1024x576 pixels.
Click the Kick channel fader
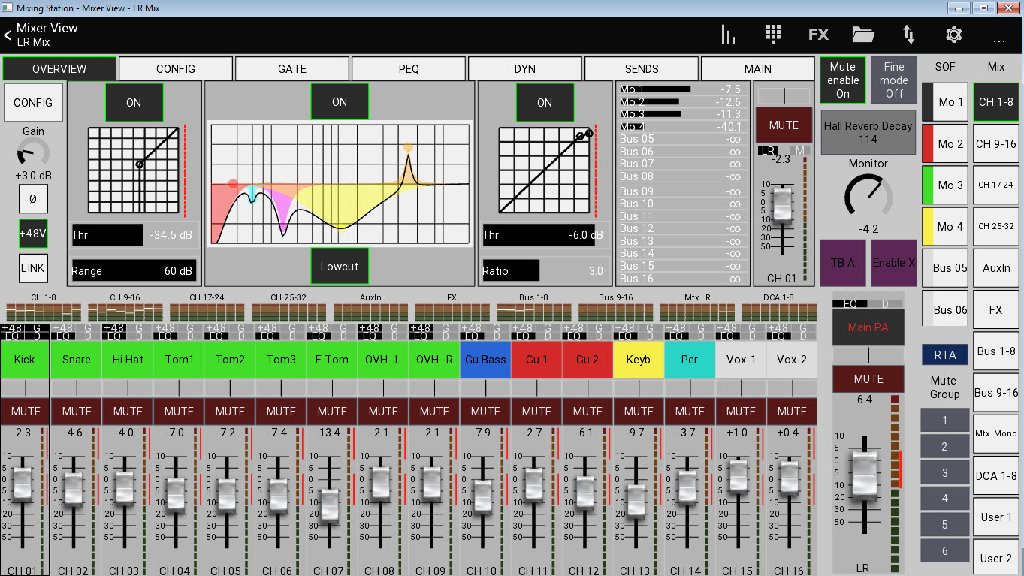(22, 484)
